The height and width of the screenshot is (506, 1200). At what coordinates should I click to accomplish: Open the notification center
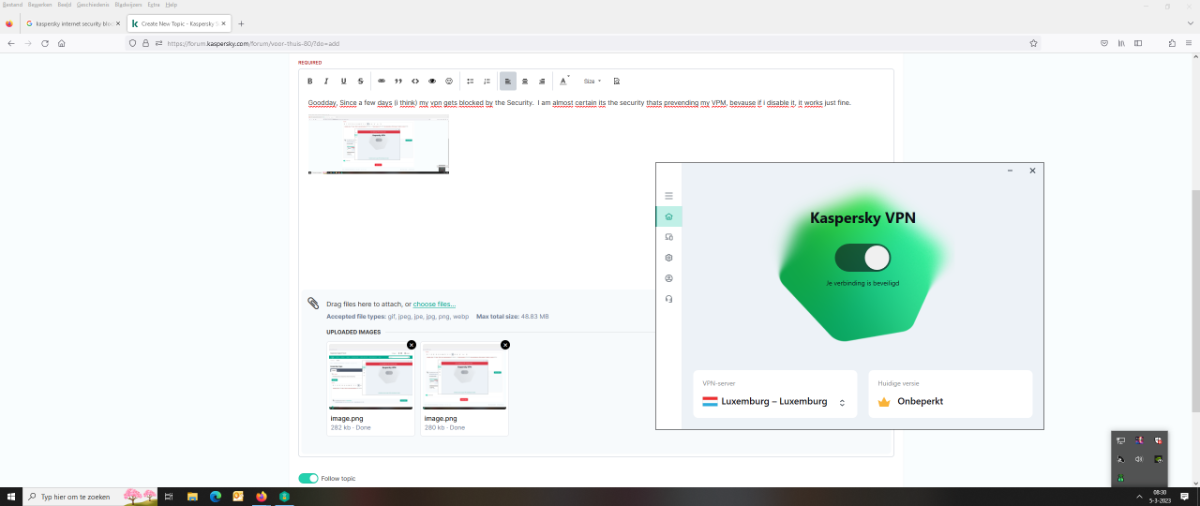click(1186, 496)
